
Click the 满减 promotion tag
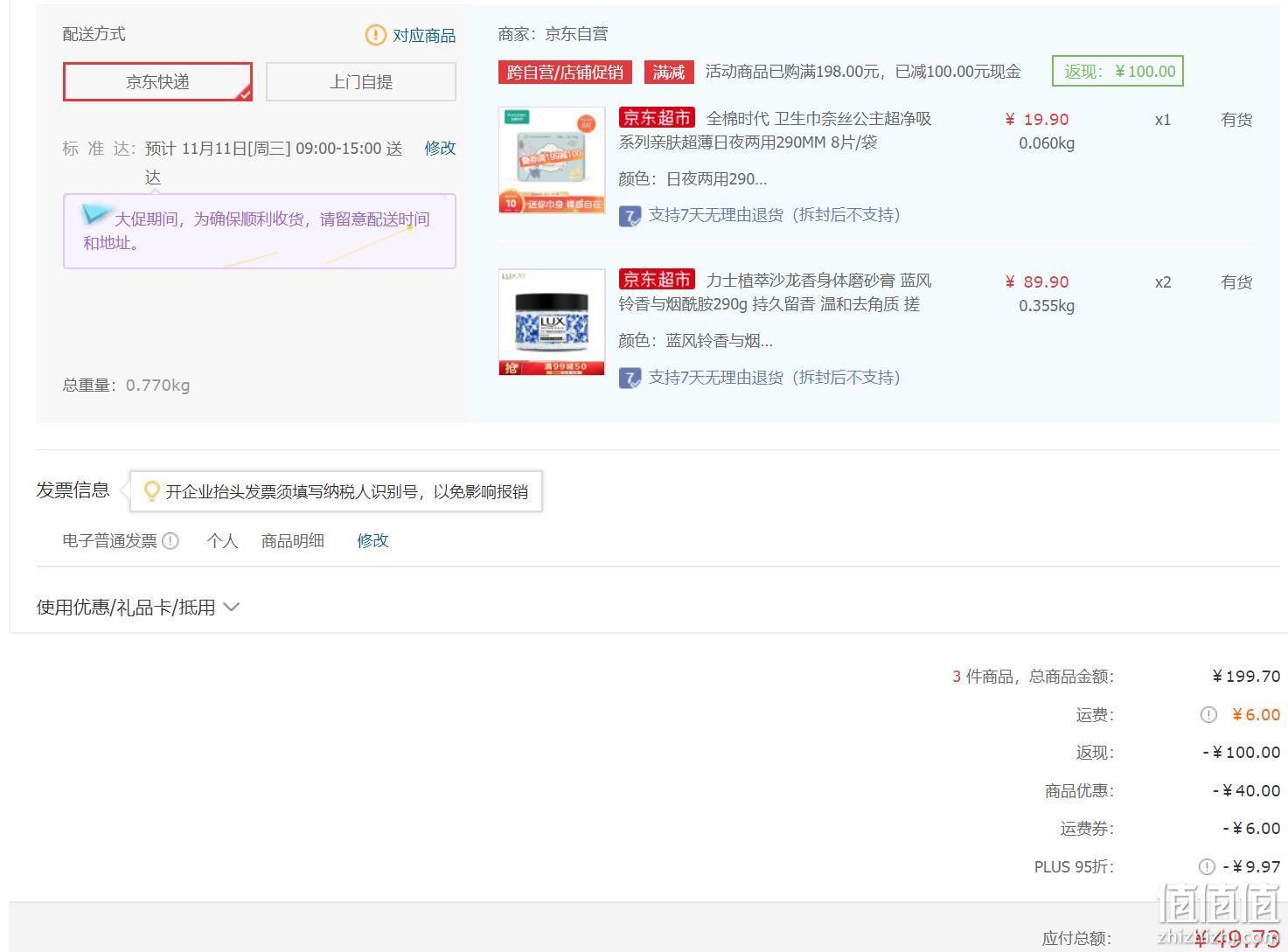(669, 72)
